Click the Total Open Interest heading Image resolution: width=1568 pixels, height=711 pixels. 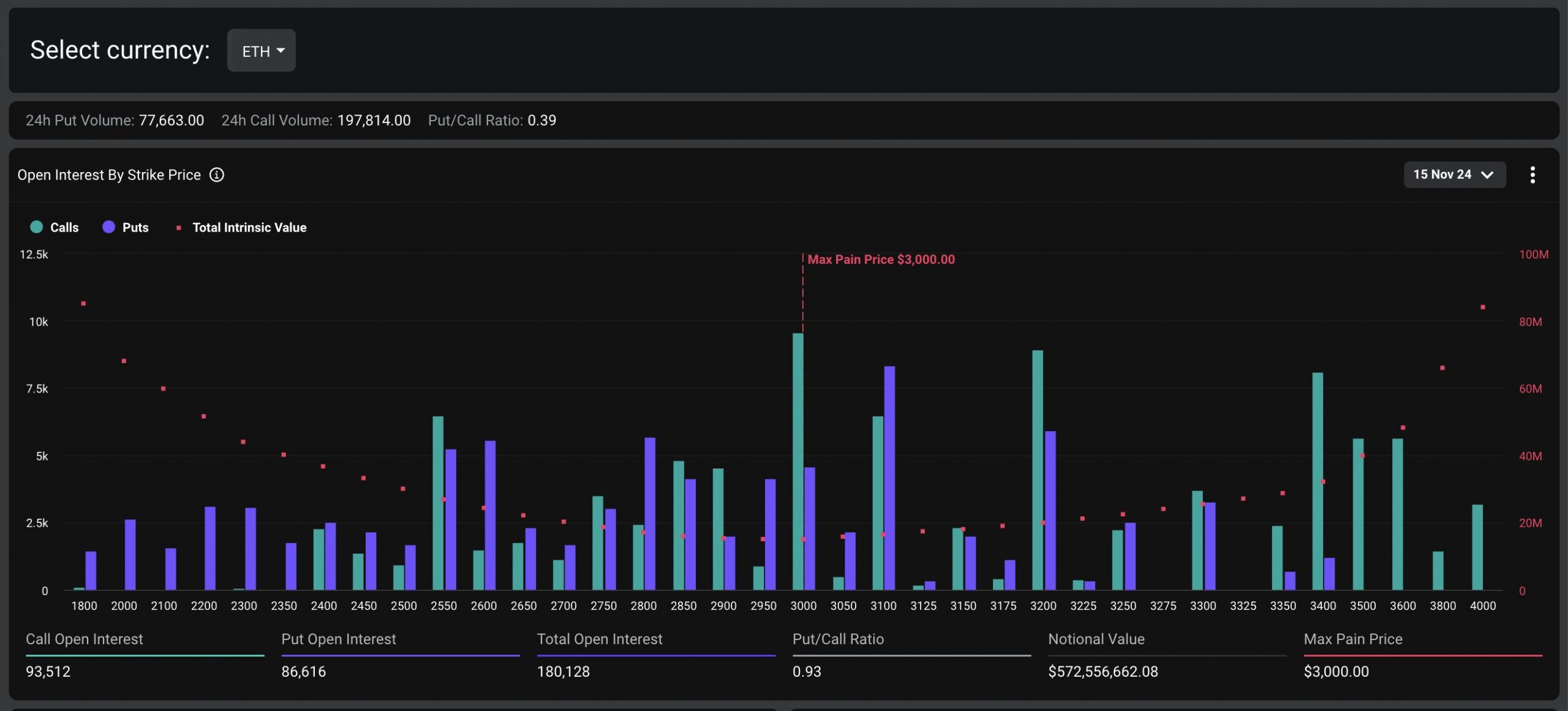coord(600,639)
